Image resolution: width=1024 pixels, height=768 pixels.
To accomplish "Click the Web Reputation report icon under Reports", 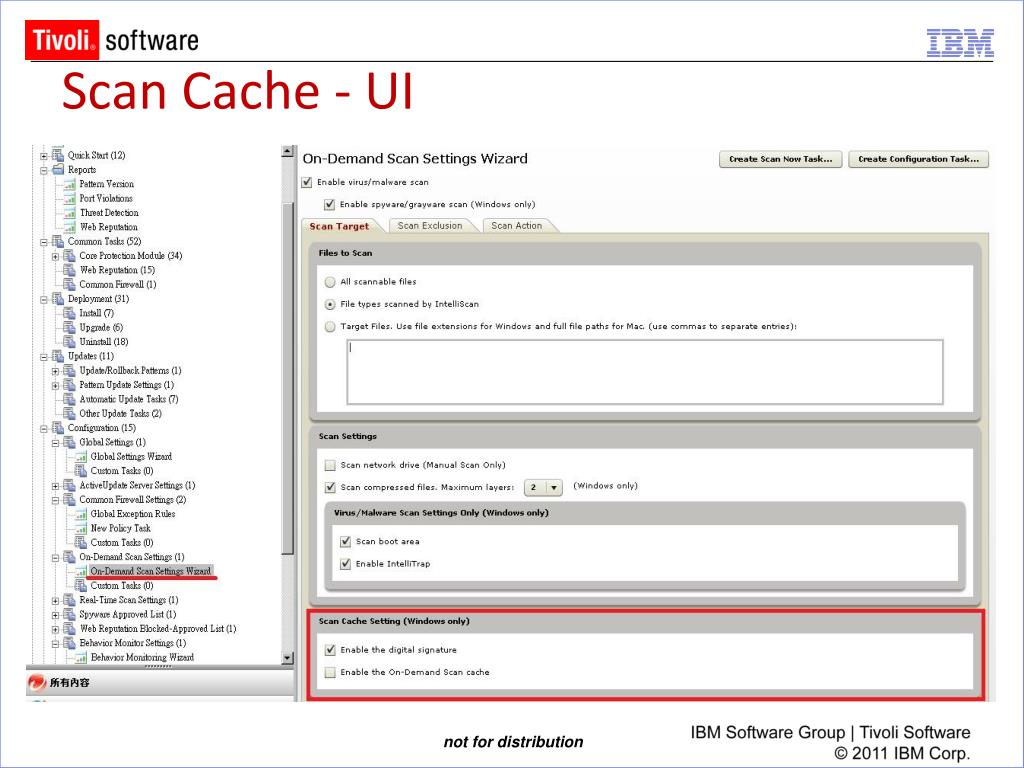I will (x=69, y=227).
